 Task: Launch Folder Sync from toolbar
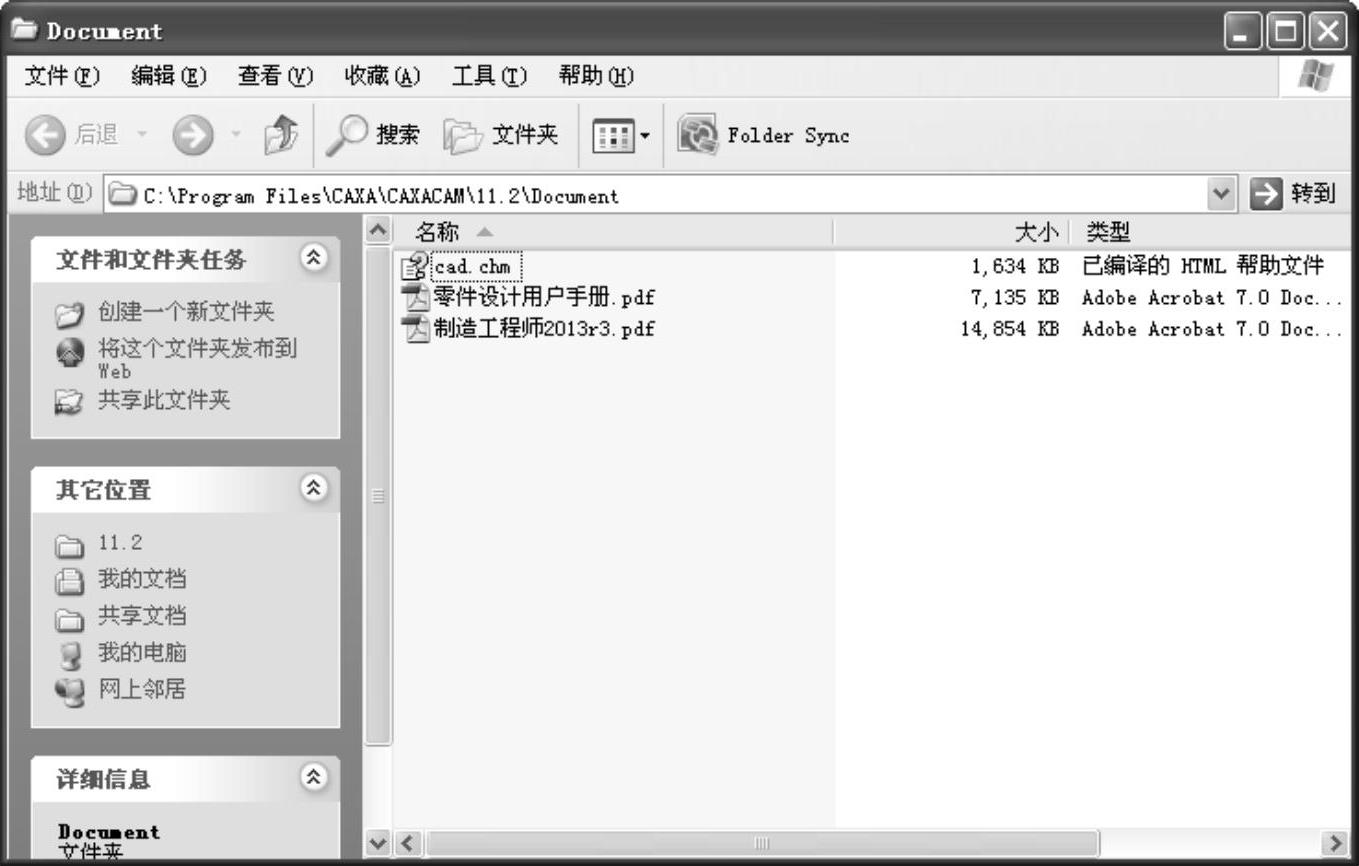coord(764,136)
